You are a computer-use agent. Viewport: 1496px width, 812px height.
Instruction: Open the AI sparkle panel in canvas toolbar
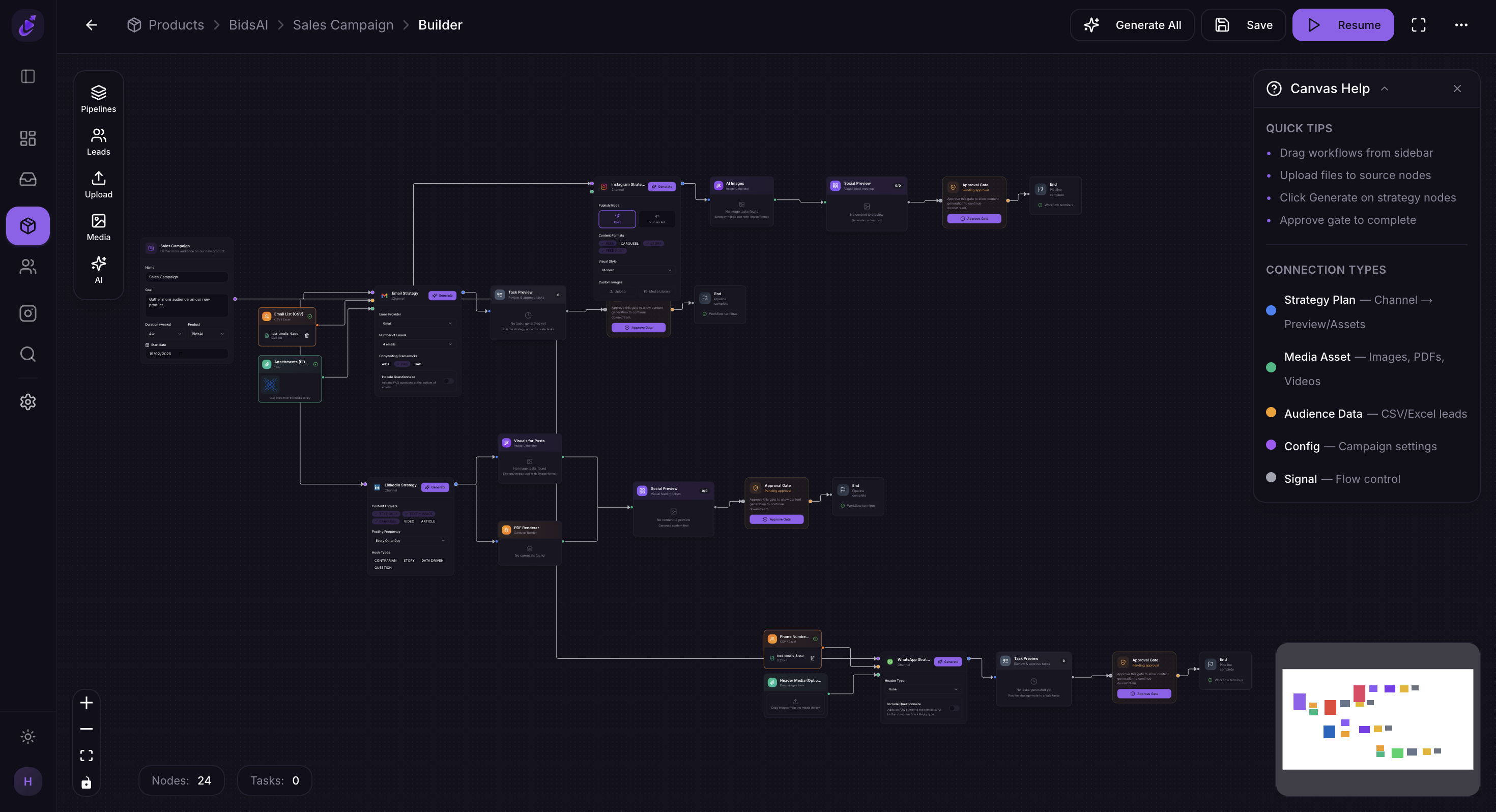click(x=98, y=270)
